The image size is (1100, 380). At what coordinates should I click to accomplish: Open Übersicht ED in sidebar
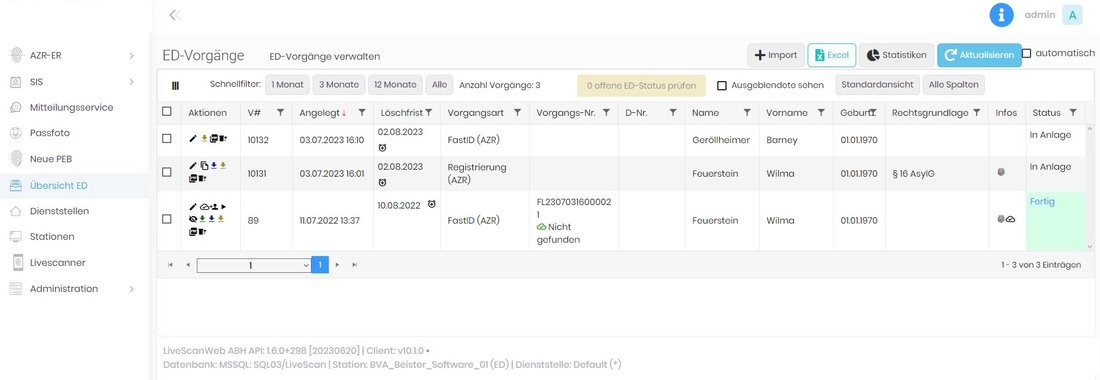58,186
